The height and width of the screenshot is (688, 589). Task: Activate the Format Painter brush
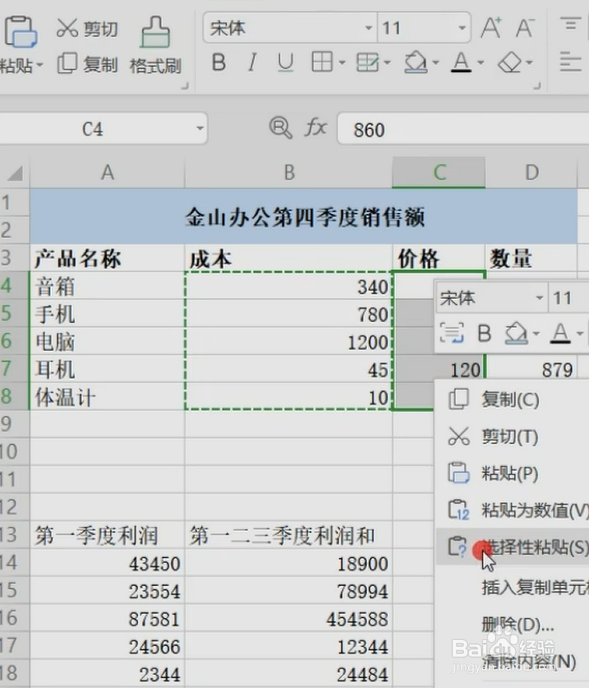(x=155, y=45)
